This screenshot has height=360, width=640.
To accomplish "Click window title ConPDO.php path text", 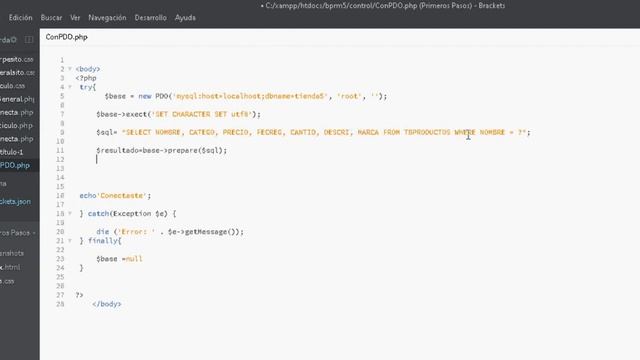I will pyautogui.click(x=385, y=6).
